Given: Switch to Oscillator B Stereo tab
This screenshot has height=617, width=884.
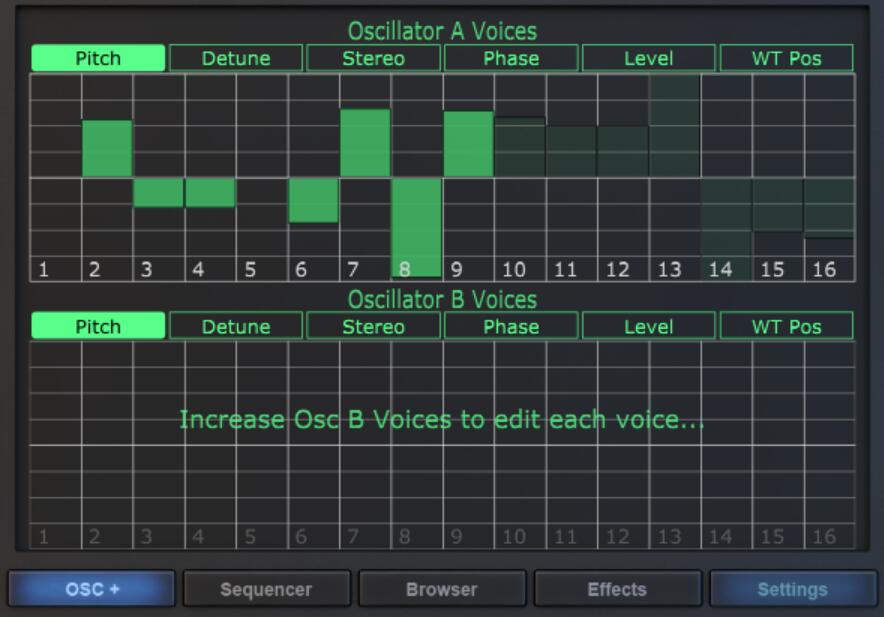Looking at the screenshot, I should pyautogui.click(x=374, y=326).
